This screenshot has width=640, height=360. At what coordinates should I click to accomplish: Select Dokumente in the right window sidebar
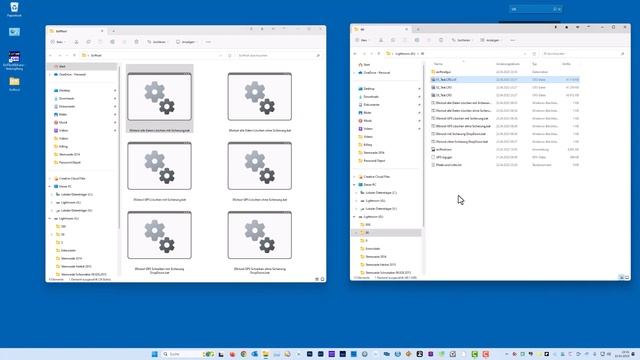click(371, 104)
